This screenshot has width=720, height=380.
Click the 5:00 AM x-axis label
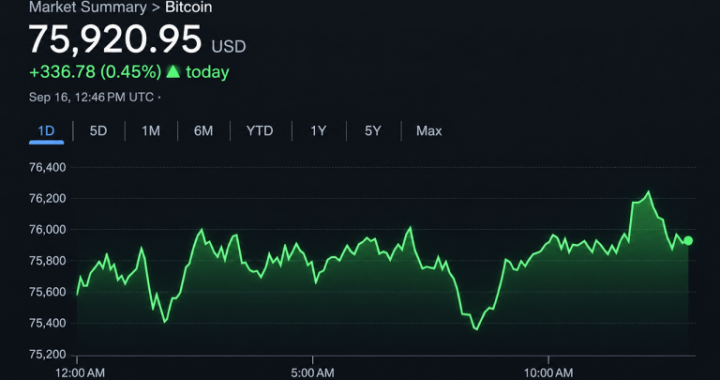(313, 373)
